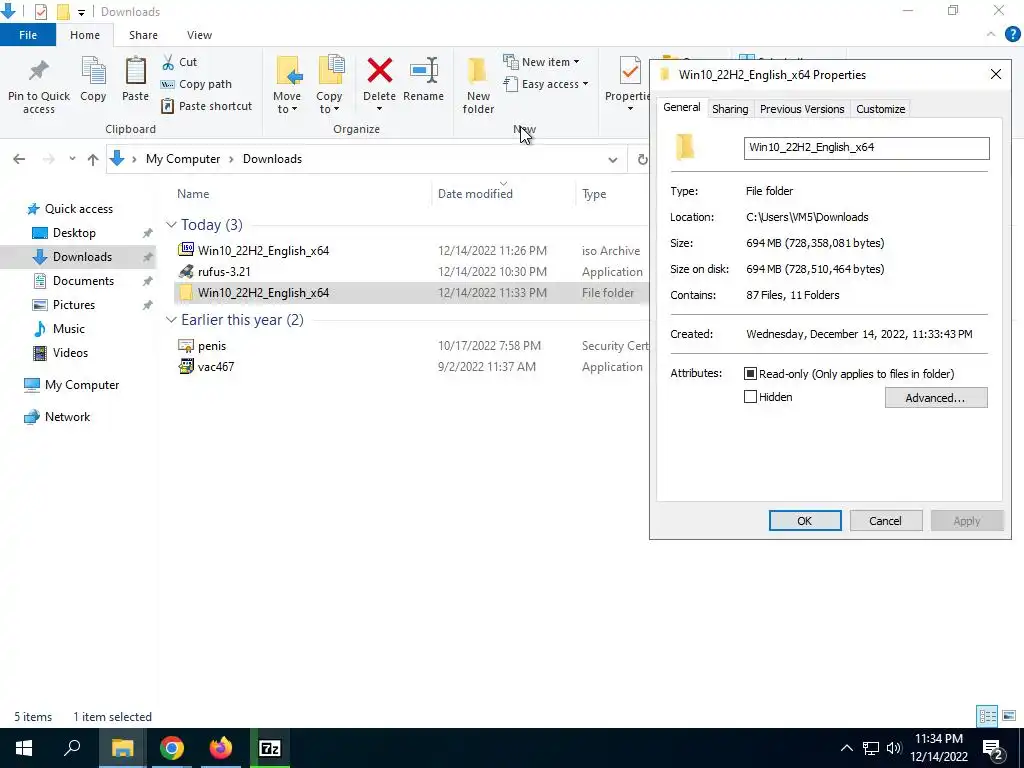Open taskbar search magnifier
Screen dimensions: 1024x768
coord(72,748)
